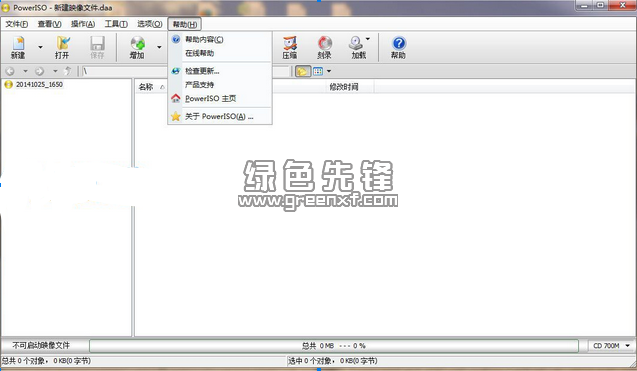Select 产品支持 menu entry
Image resolution: width=637 pixels, height=371 pixels.
(x=220, y=85)
